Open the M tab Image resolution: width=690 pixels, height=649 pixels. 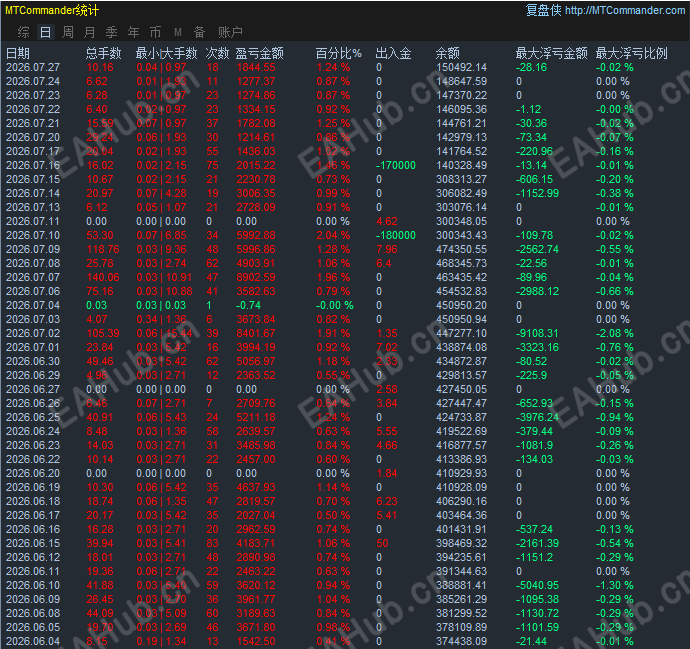coord(178,32)
